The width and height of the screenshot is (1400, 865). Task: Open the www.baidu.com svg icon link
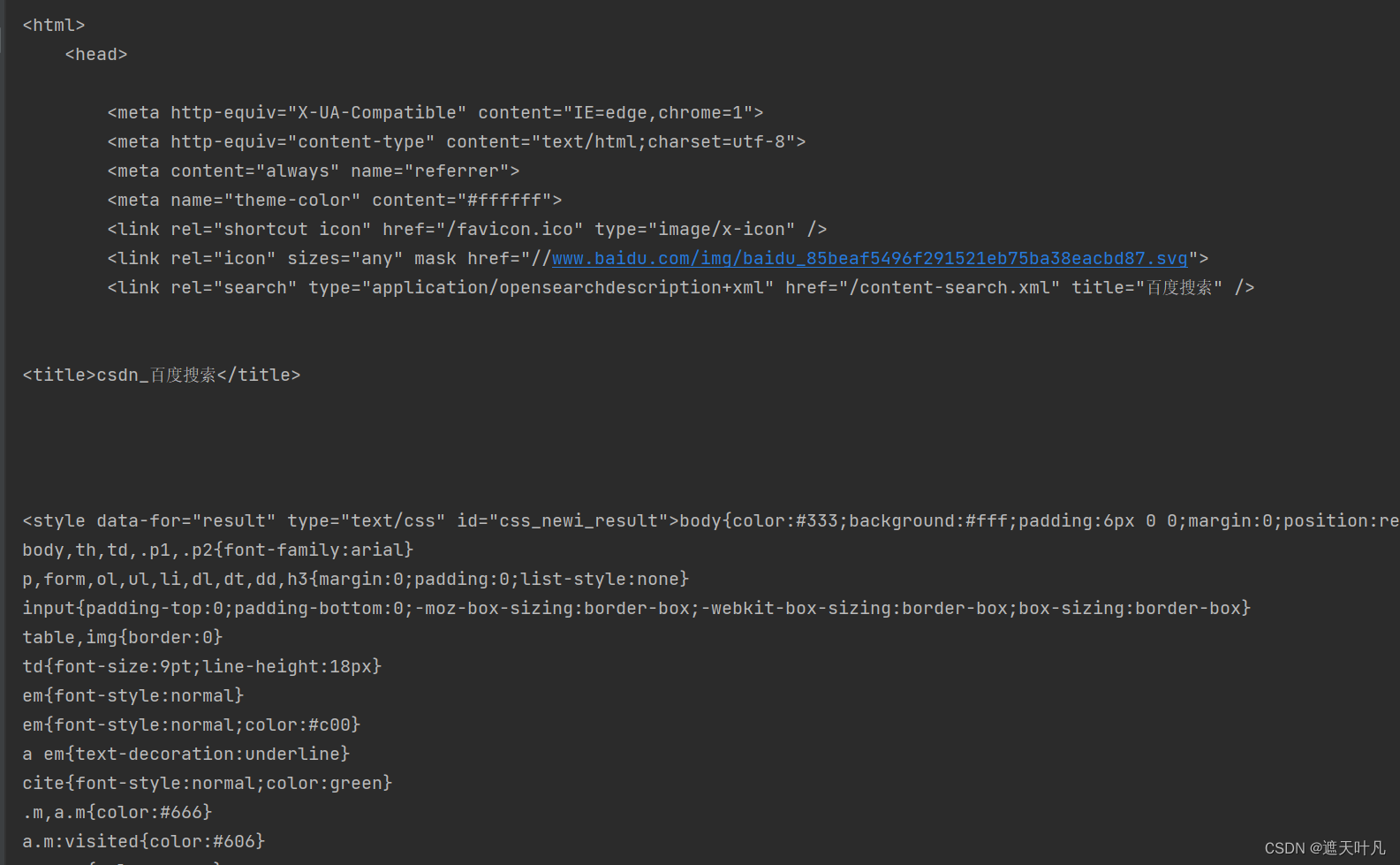(870, 258)
